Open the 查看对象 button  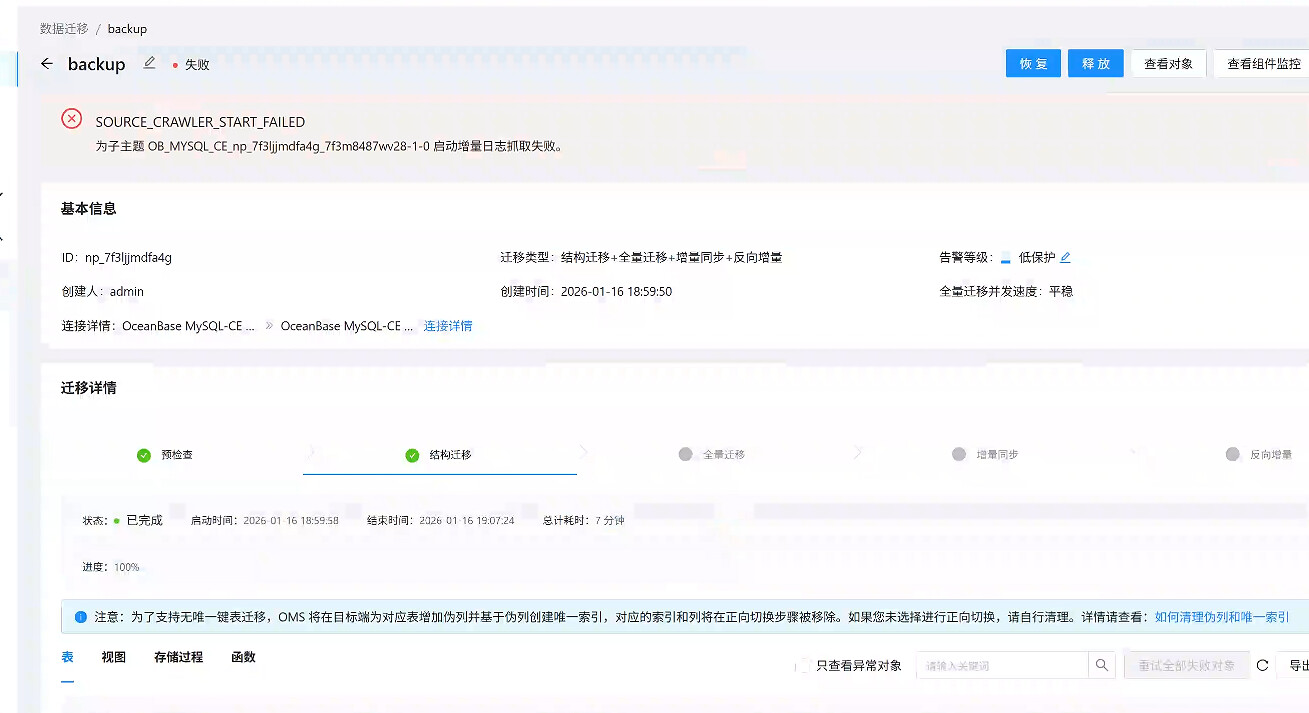click(x=1168, y=64)
